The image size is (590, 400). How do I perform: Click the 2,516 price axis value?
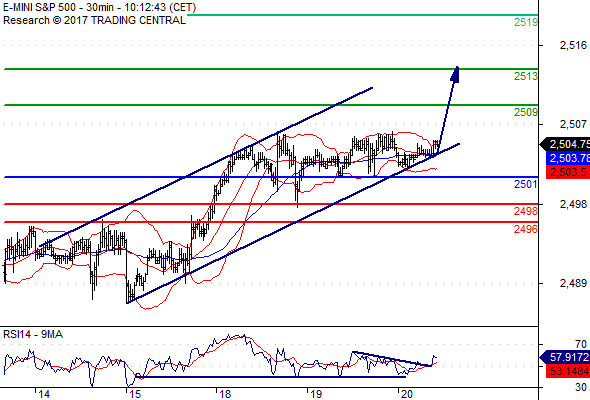click(573, 45)
